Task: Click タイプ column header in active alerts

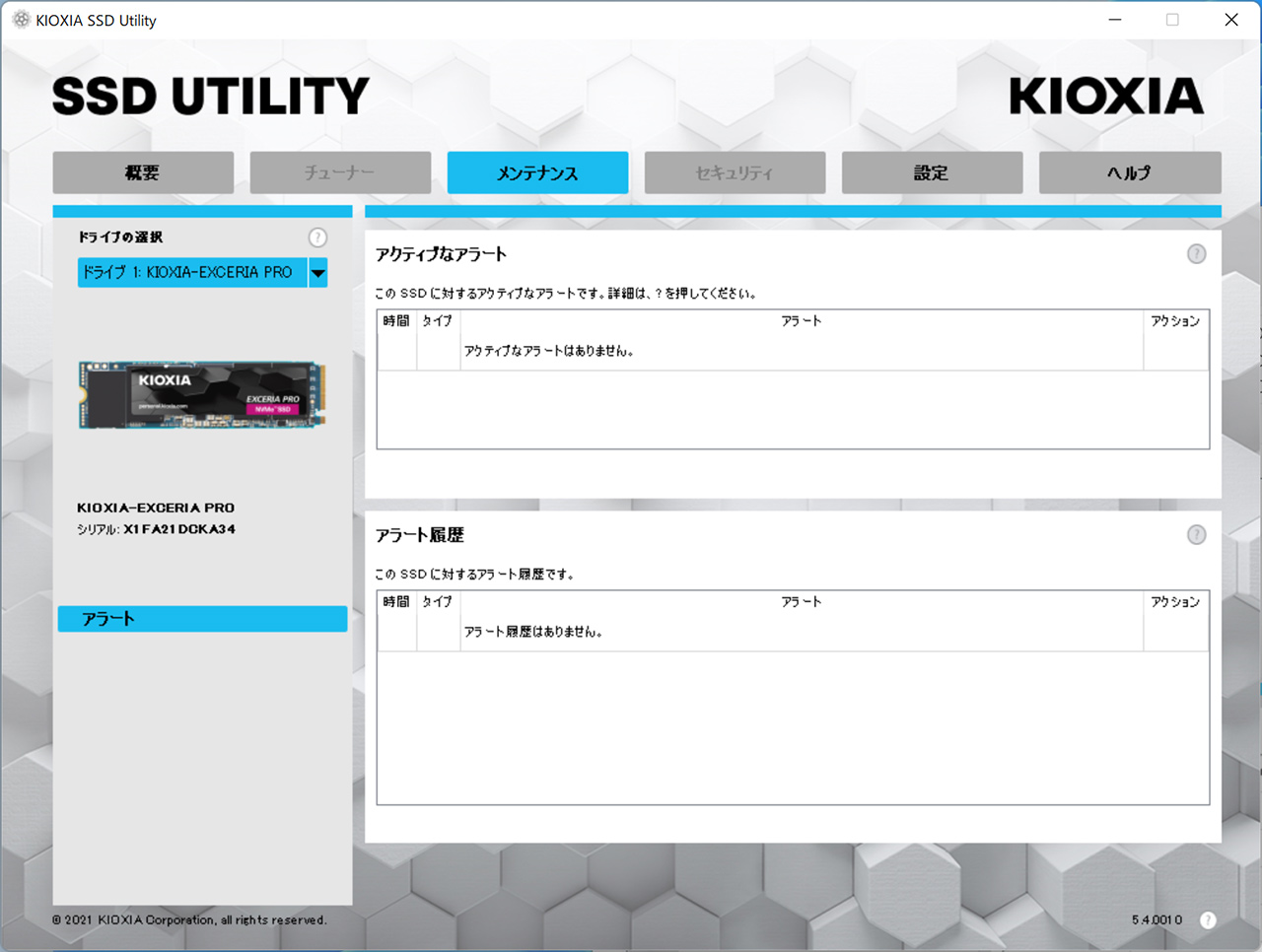Action: 437,321
